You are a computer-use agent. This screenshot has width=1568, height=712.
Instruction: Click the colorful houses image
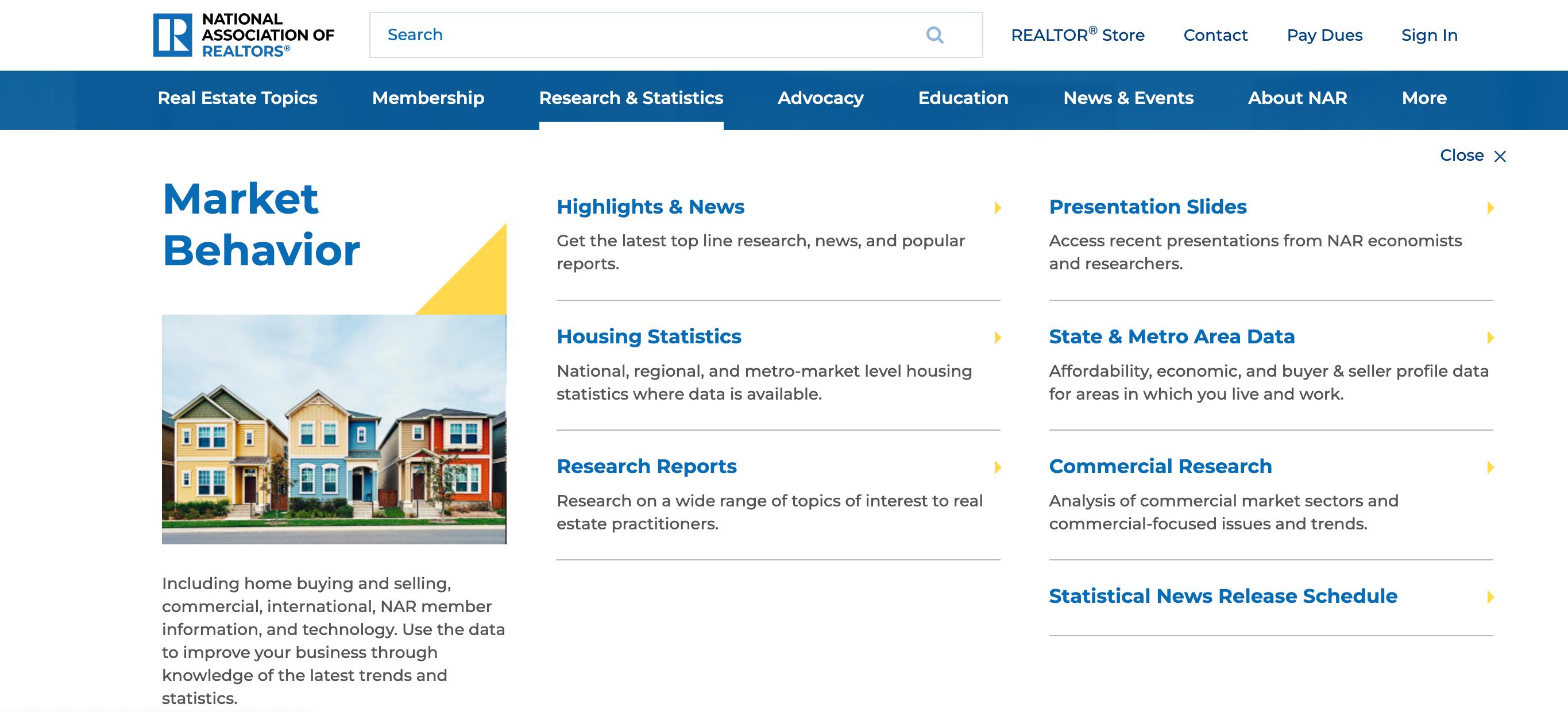[x=334, y=429]
